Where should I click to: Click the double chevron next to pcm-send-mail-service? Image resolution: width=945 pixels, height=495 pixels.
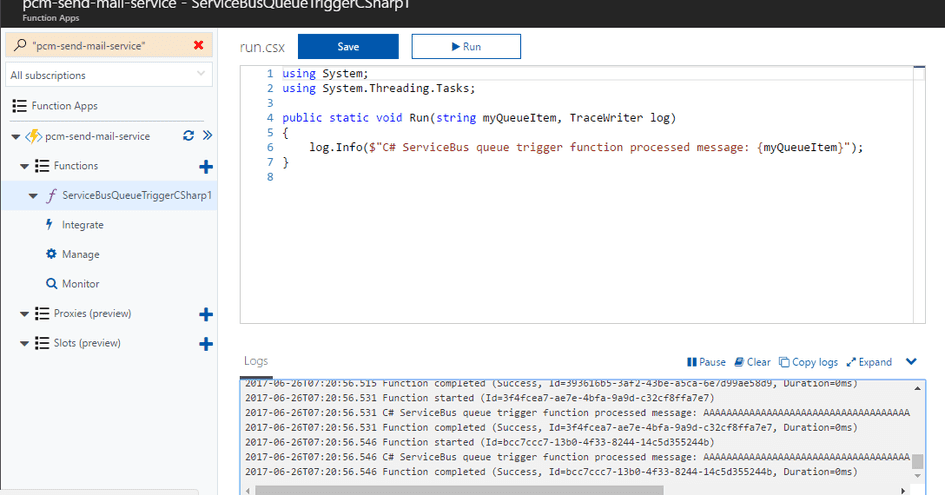pos(207,136)
